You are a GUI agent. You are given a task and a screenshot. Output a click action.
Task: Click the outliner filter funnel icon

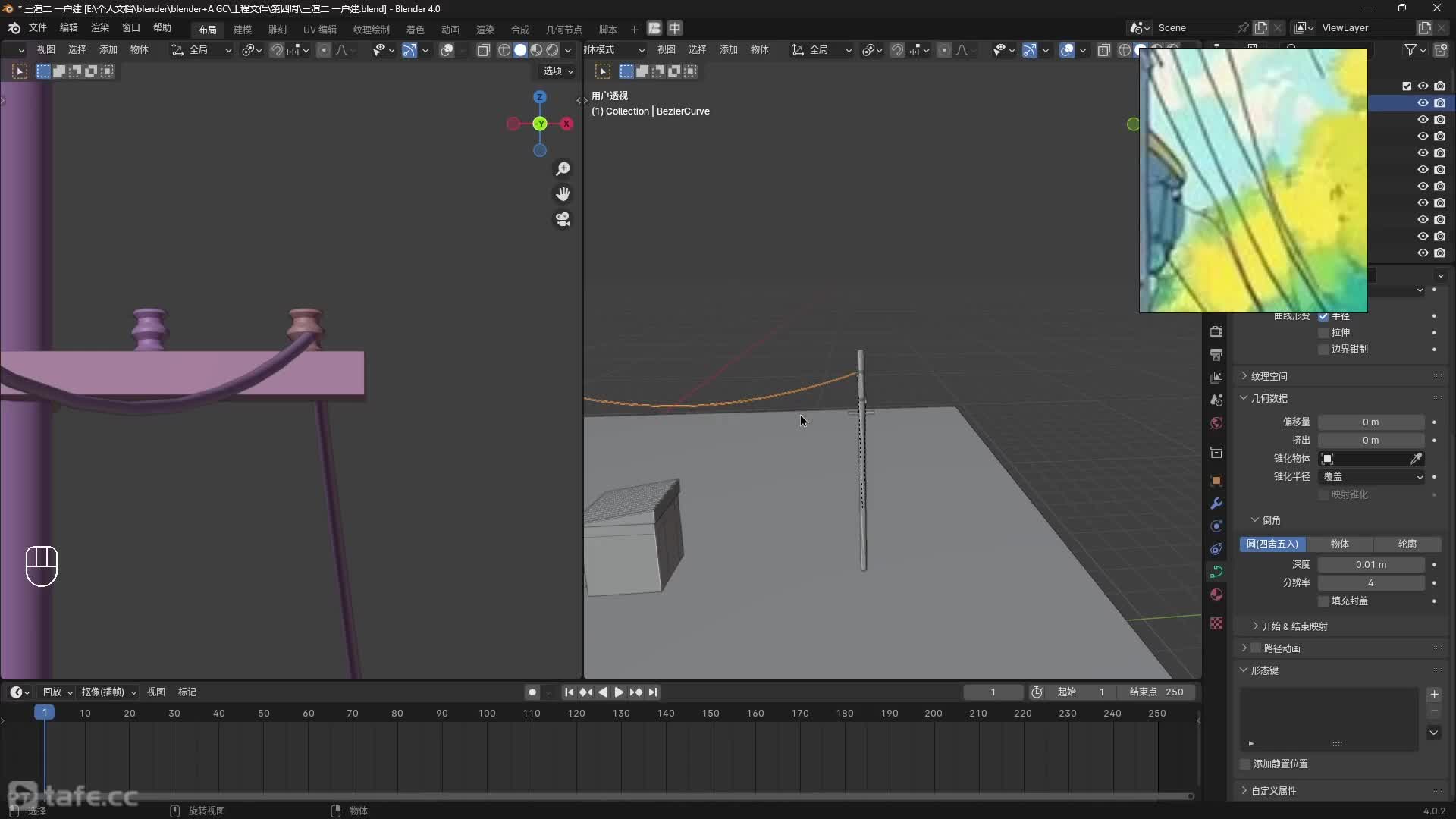(1410, 49)
